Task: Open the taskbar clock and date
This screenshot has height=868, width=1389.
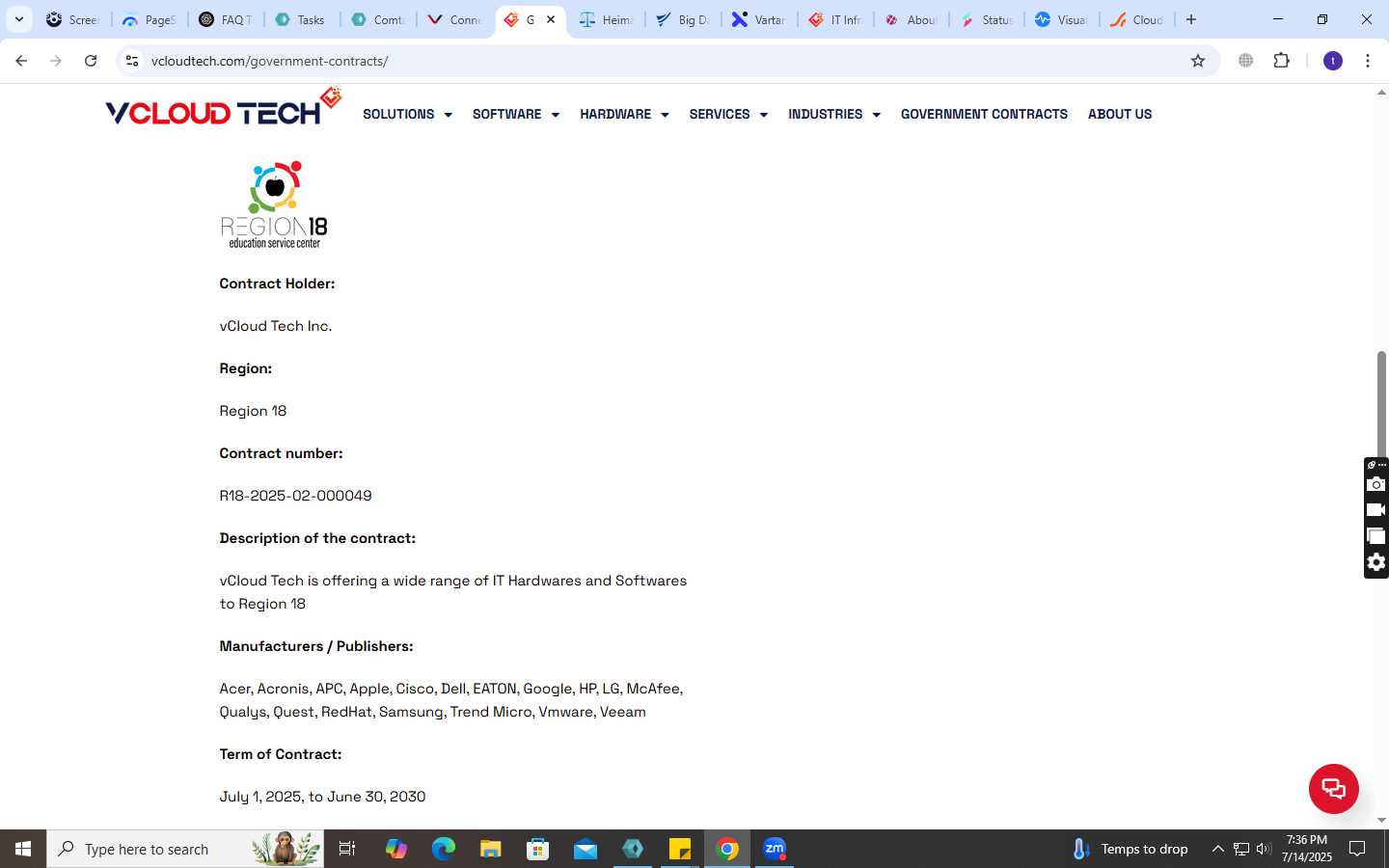Action: pos(1307,849)
